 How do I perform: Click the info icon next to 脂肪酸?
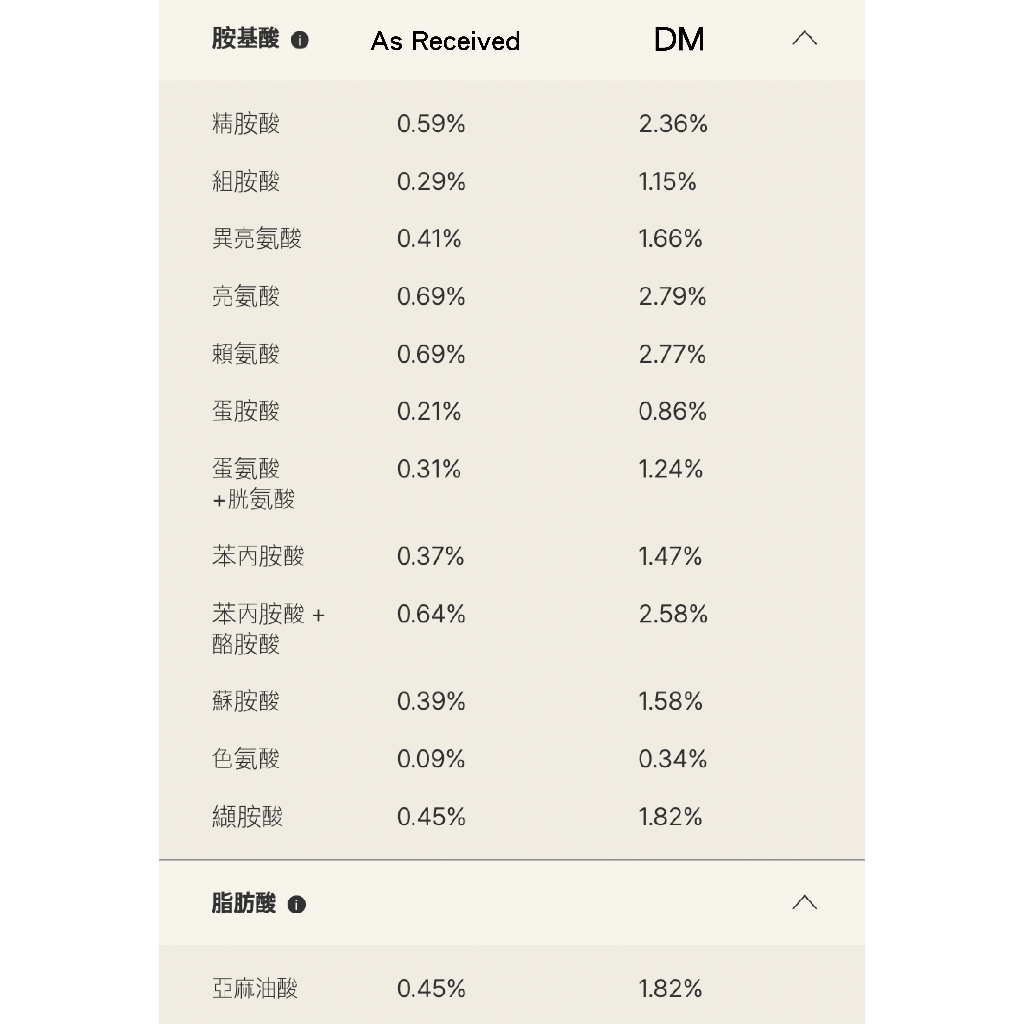297,904
